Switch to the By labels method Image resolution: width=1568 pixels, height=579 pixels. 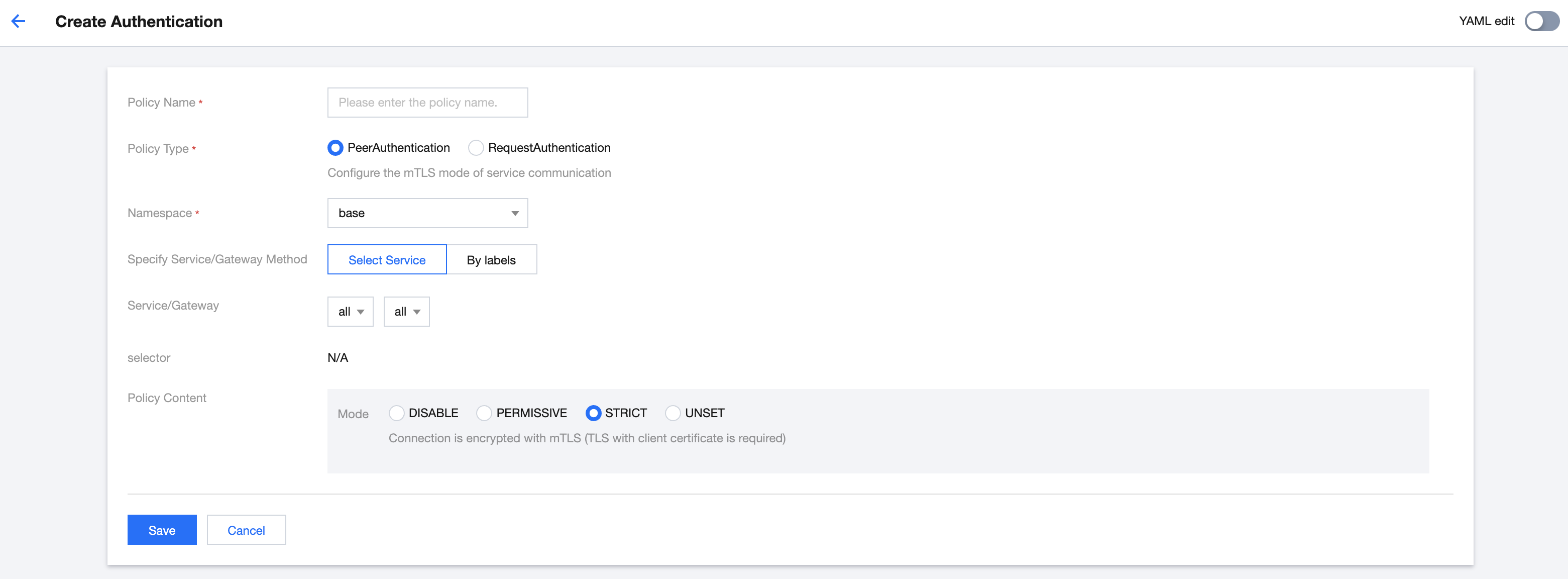(491, 260)
